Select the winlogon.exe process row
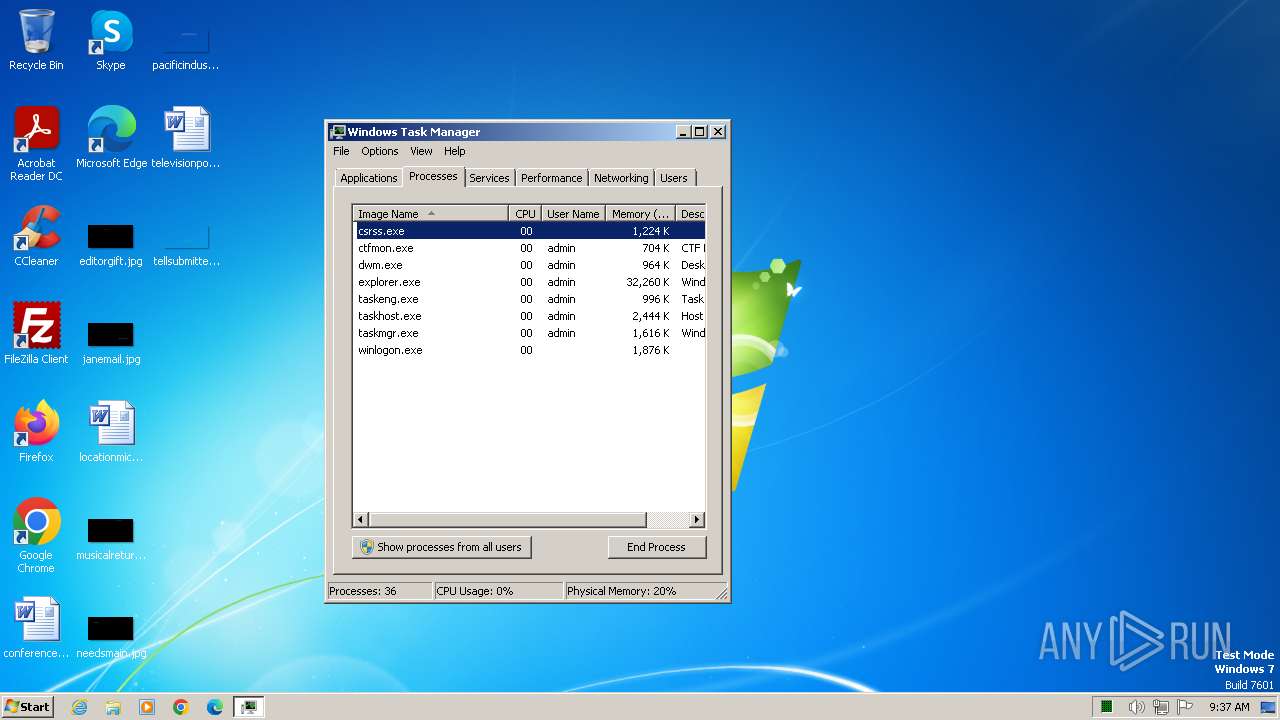 (529, 350)
